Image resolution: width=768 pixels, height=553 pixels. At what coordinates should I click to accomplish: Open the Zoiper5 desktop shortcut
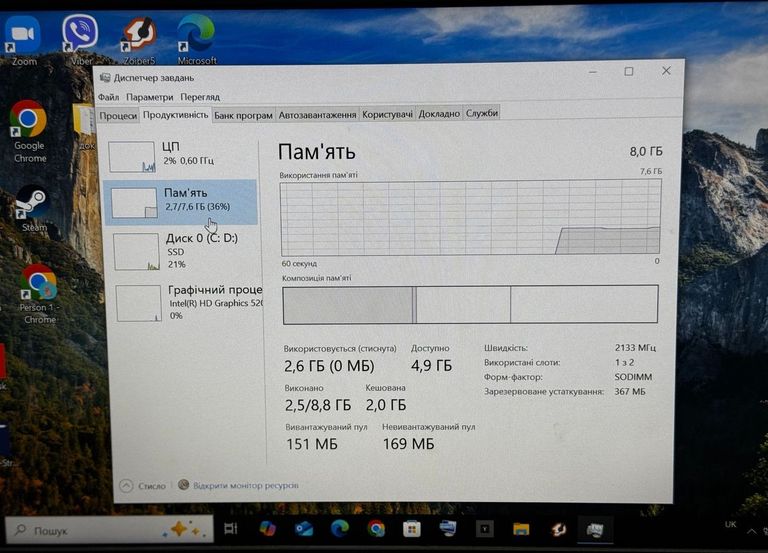139,40
